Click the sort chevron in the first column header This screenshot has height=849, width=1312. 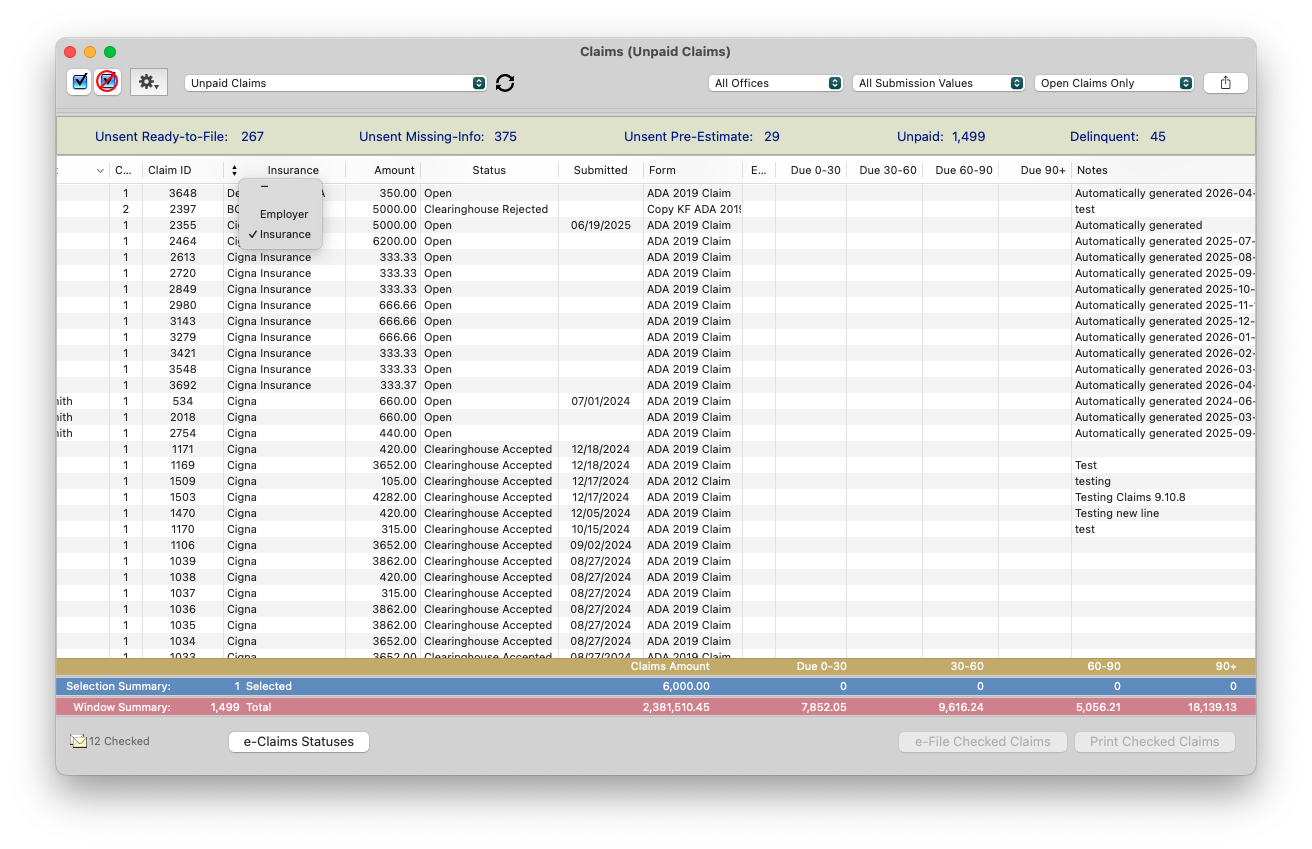coord(100,171)
